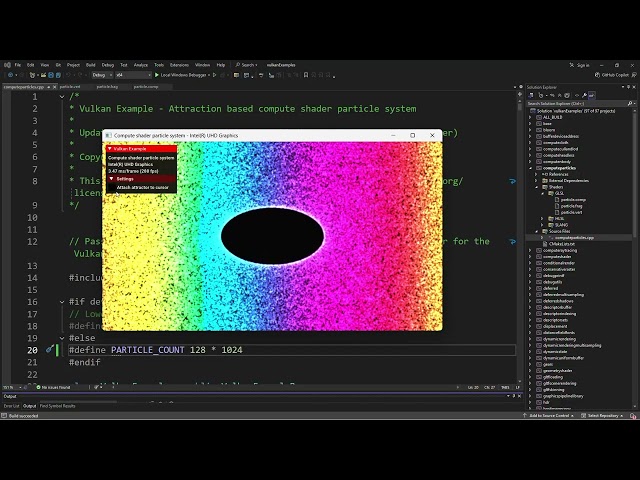This screenshot has height=480, width=640.
Task: Collapse the computeparticles project node
Action: 531,168
